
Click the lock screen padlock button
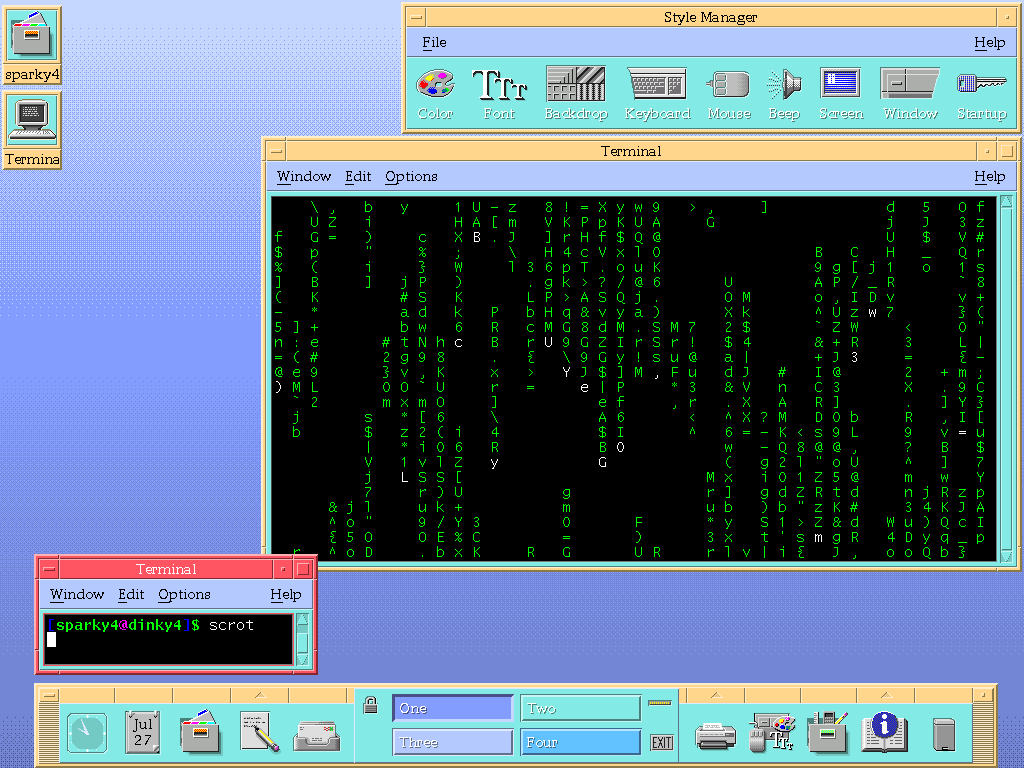click(x=371, y=705)
